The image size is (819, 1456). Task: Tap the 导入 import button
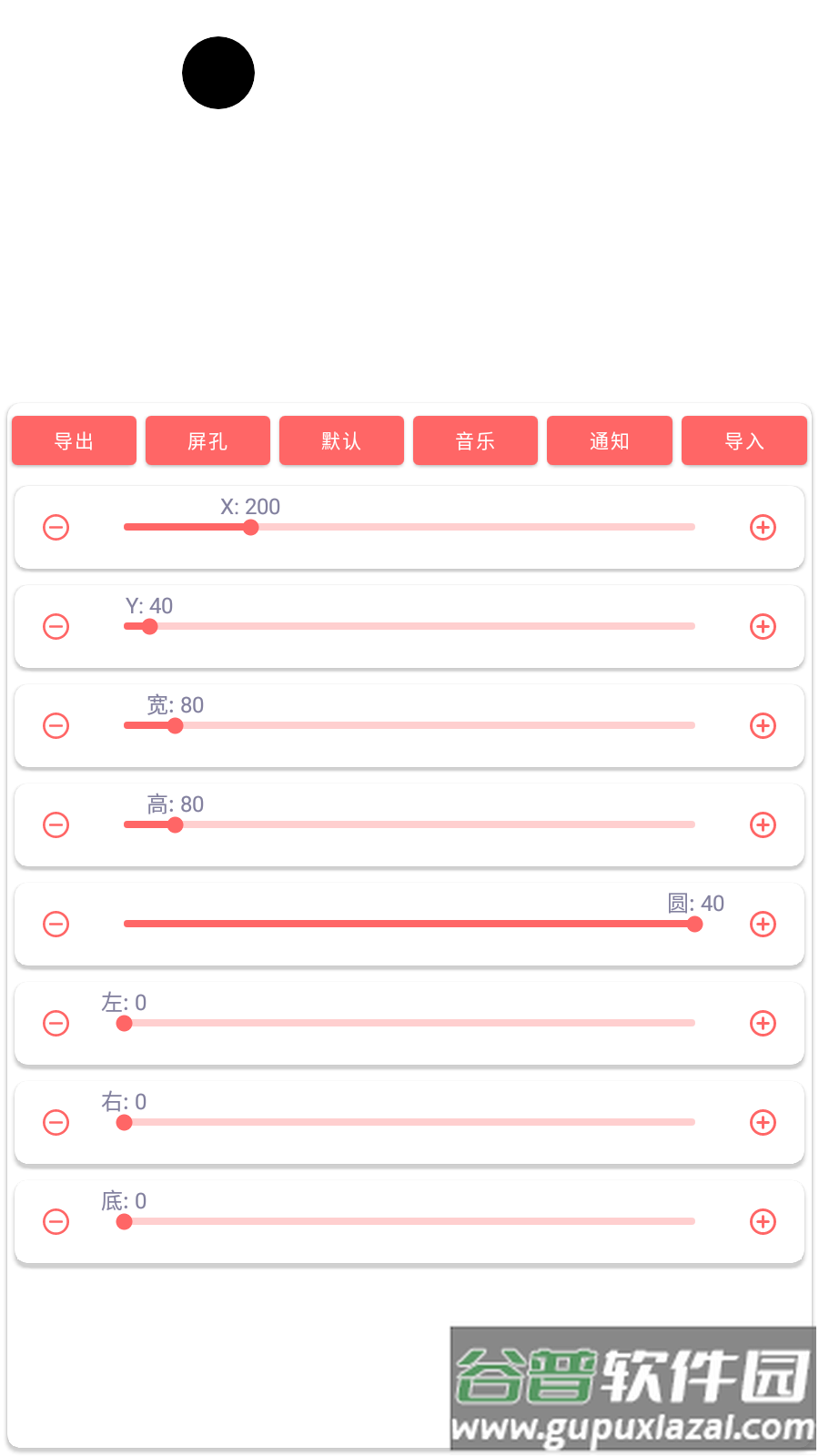[x=743, y=441]
